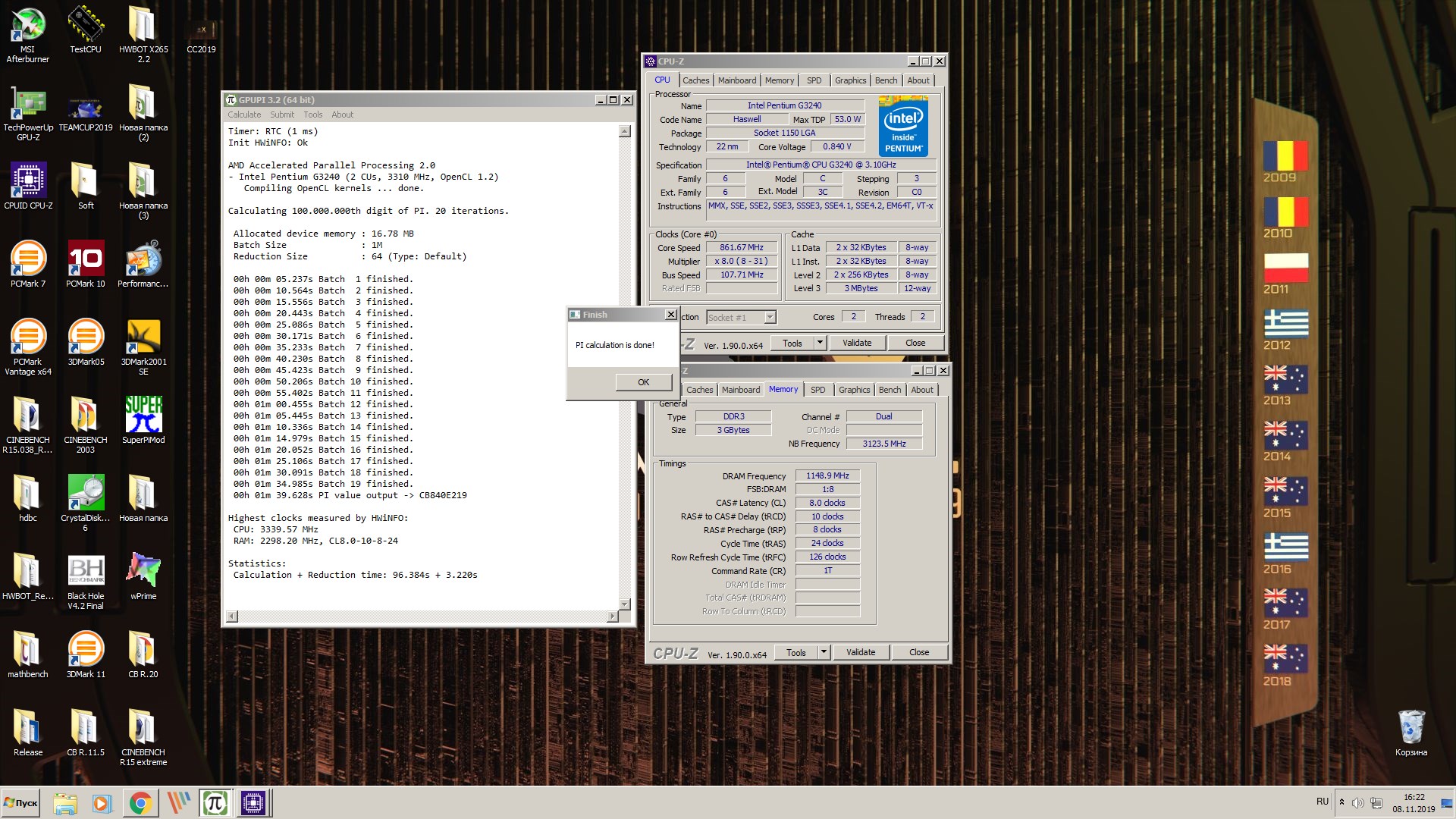The height and width of the screenshot is (819, 1456).
Task: Switch to About tab in lower CPU-Z
Action: [x=922, y=390]
